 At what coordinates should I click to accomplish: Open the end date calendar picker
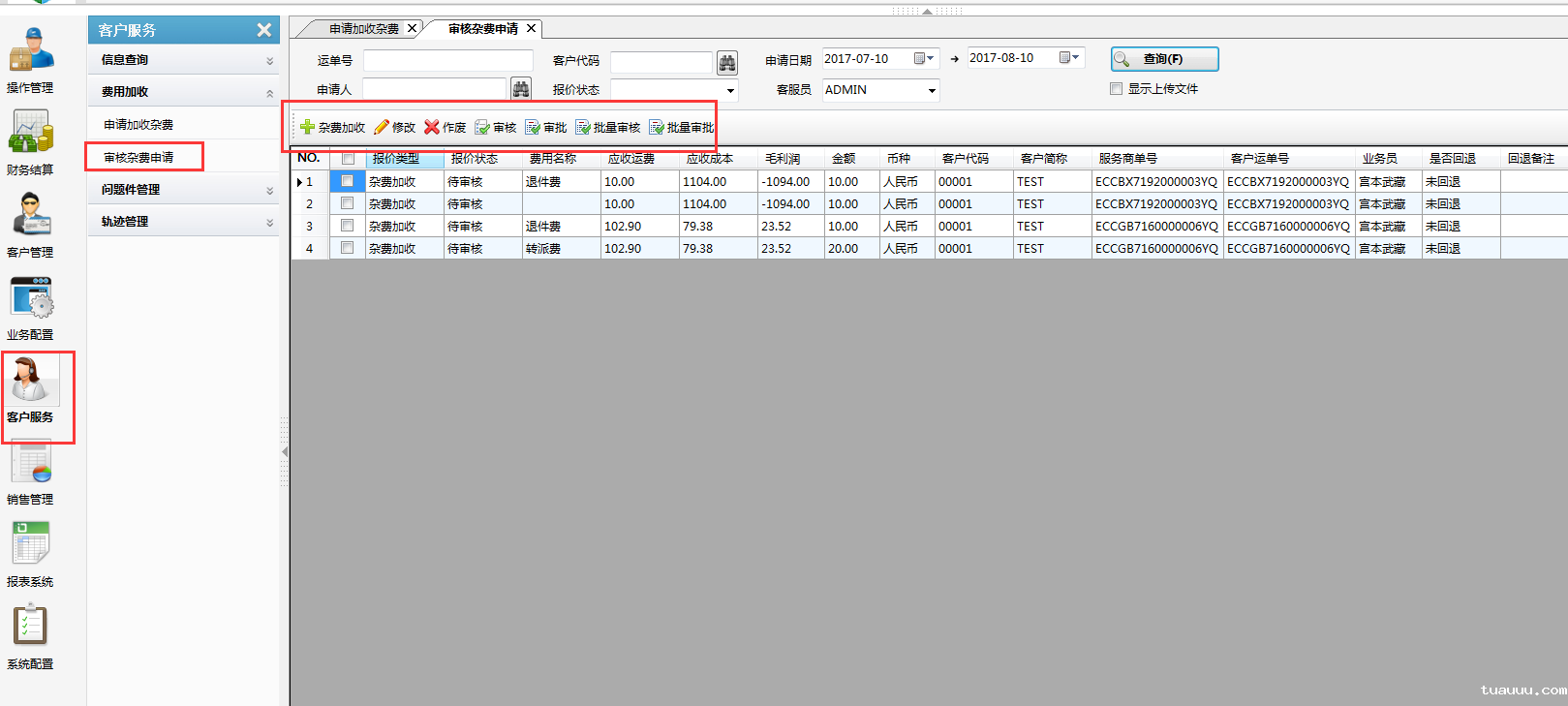click(1069, 57)
